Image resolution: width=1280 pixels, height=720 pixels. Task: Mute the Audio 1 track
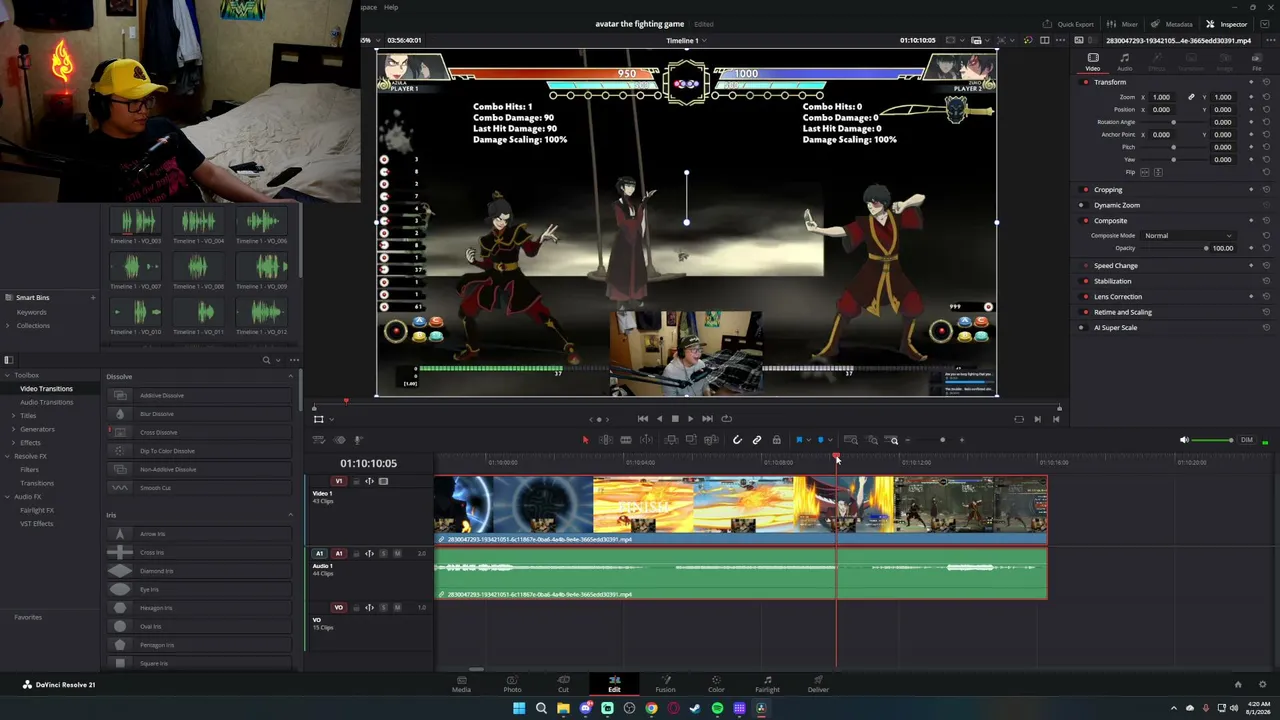(397, 554)
